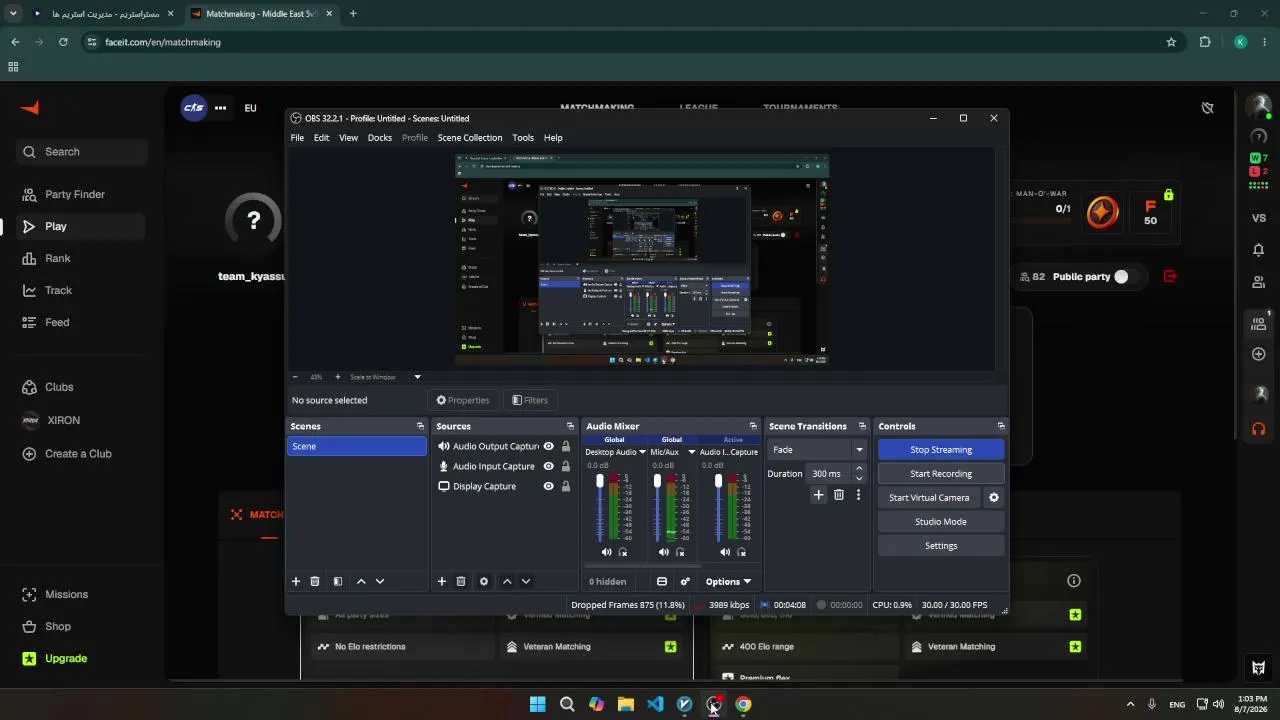Leave party with red exit icon
This screenshot has width=1280, height=720.
tap(1171, 277)
